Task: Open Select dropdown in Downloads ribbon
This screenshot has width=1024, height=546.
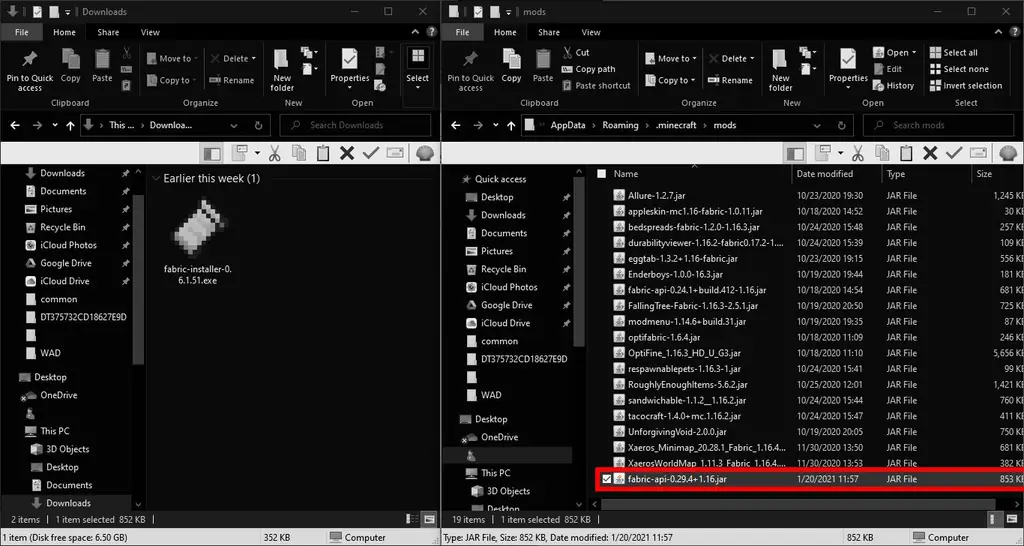Action: pyautogui.click(x=417, y=68)
